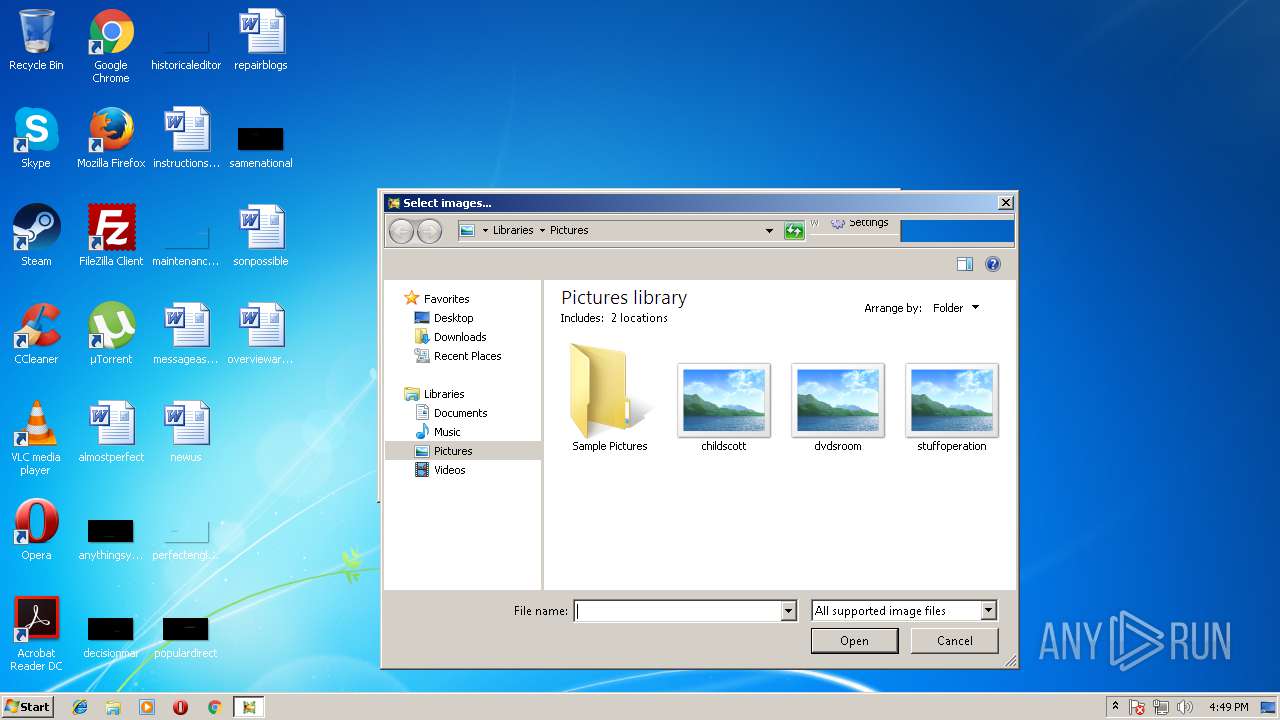This screenshot has width=1280, height=720.
Task: Open Internet Explorer from the taskbar
Action: [80, 707]
